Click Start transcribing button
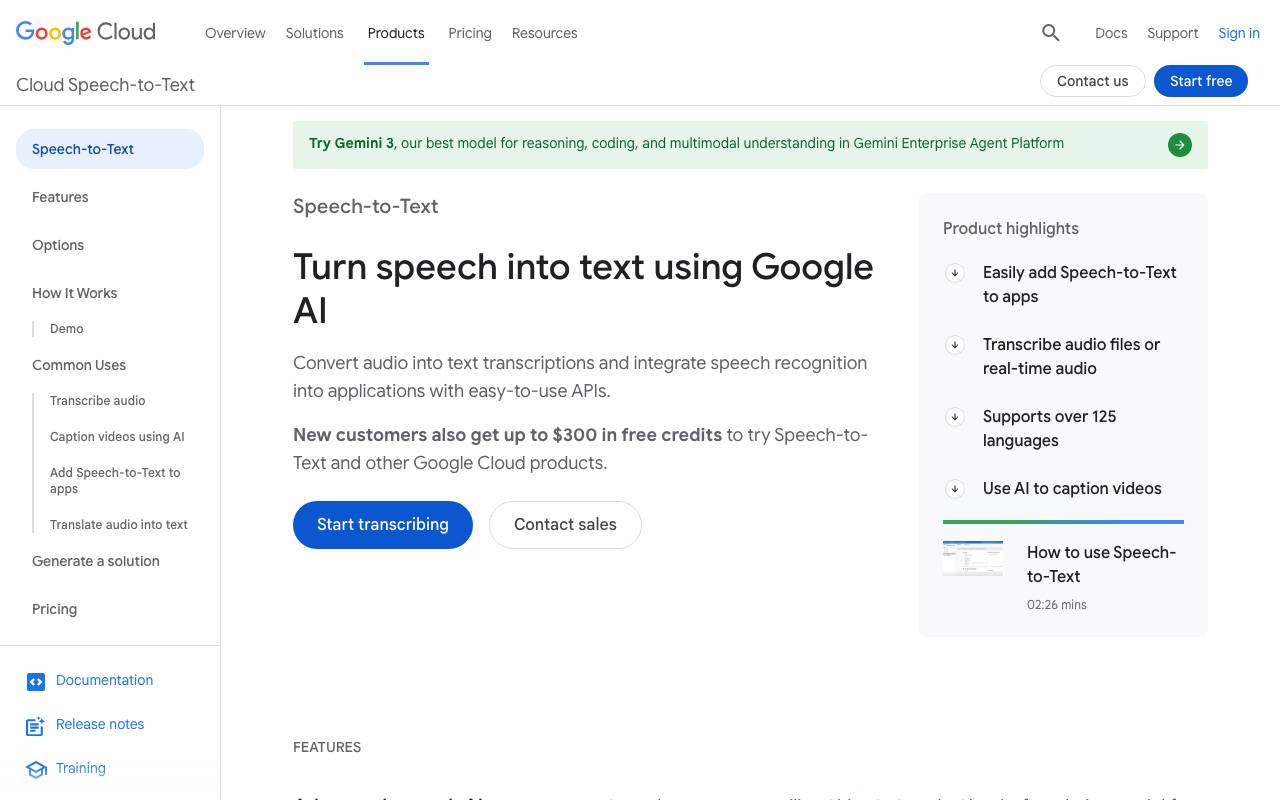Screen dimensions: 1280x800 tap(383, 524)
